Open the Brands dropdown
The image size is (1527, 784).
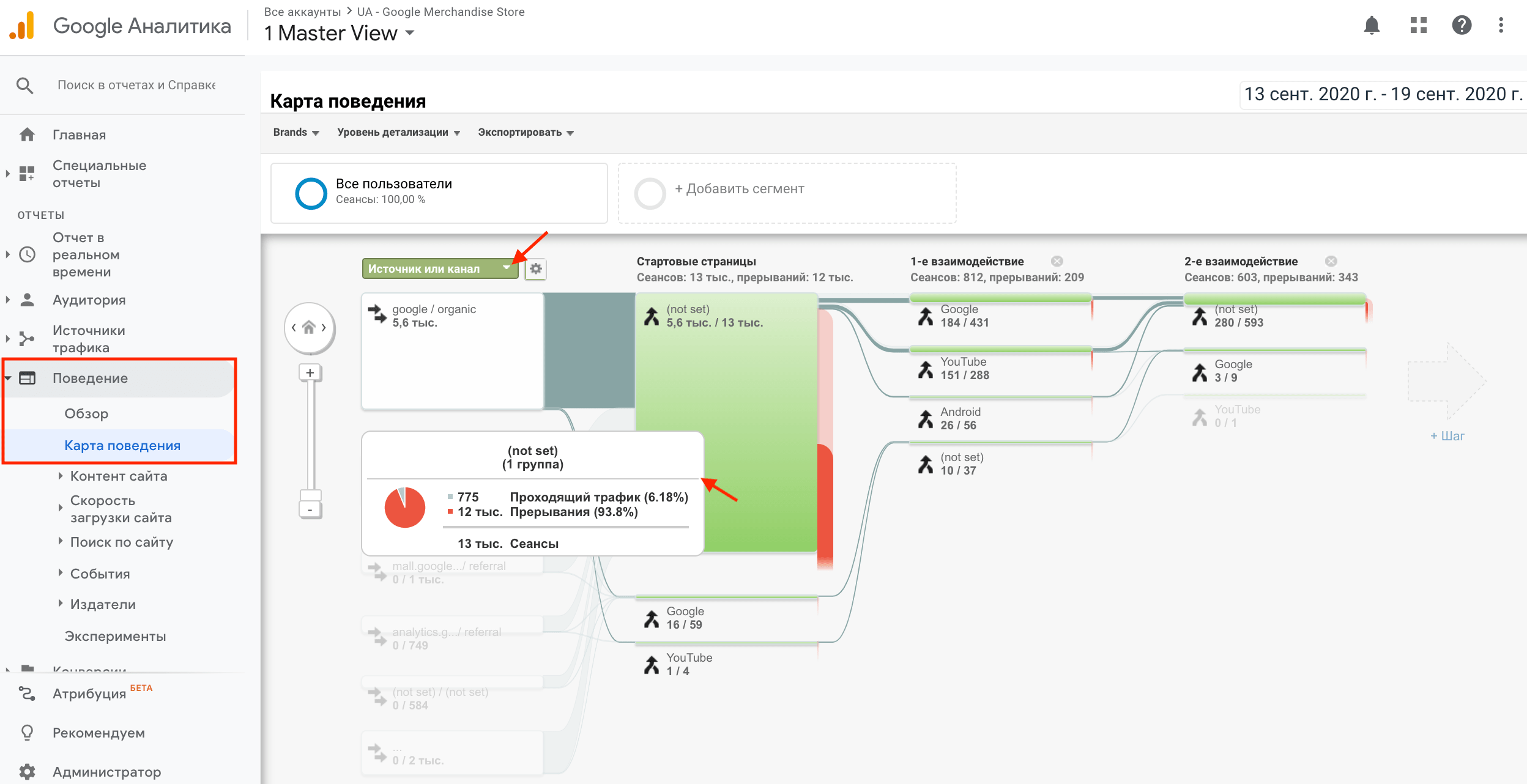tap(296, 132)
